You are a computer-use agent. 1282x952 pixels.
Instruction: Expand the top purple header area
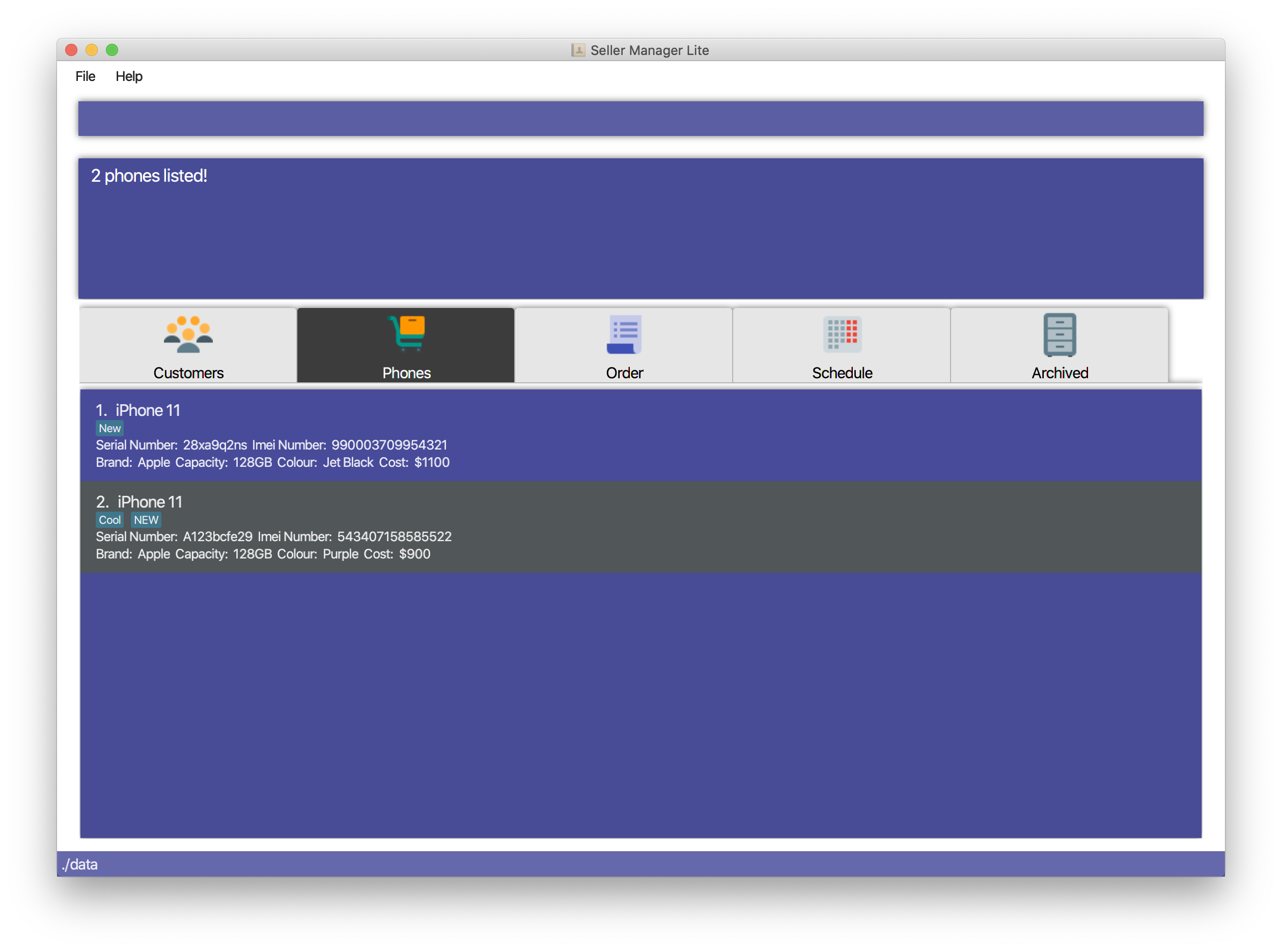click(x=640, y=119)
